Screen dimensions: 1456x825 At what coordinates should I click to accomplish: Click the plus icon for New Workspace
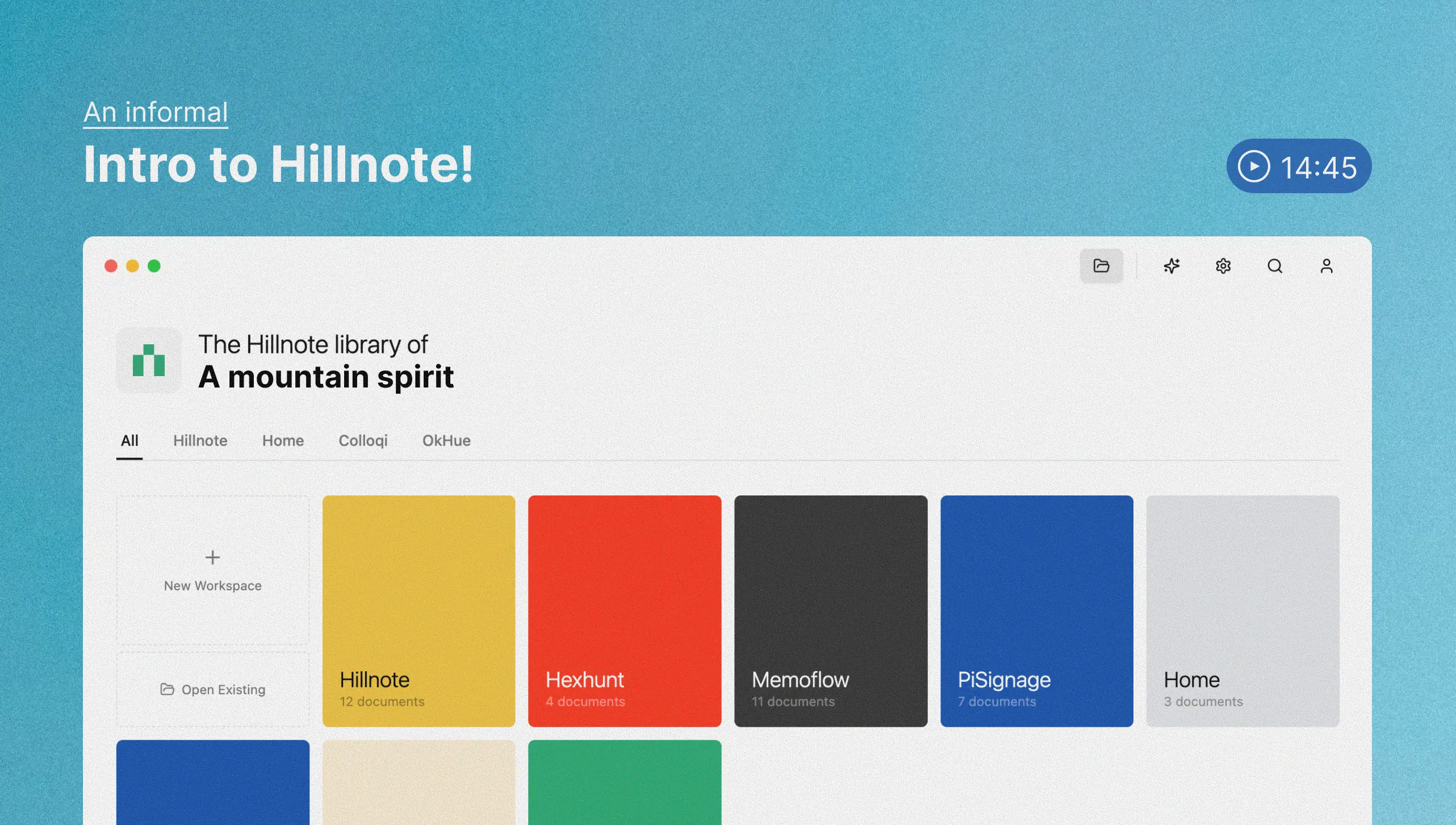(212, 557)
